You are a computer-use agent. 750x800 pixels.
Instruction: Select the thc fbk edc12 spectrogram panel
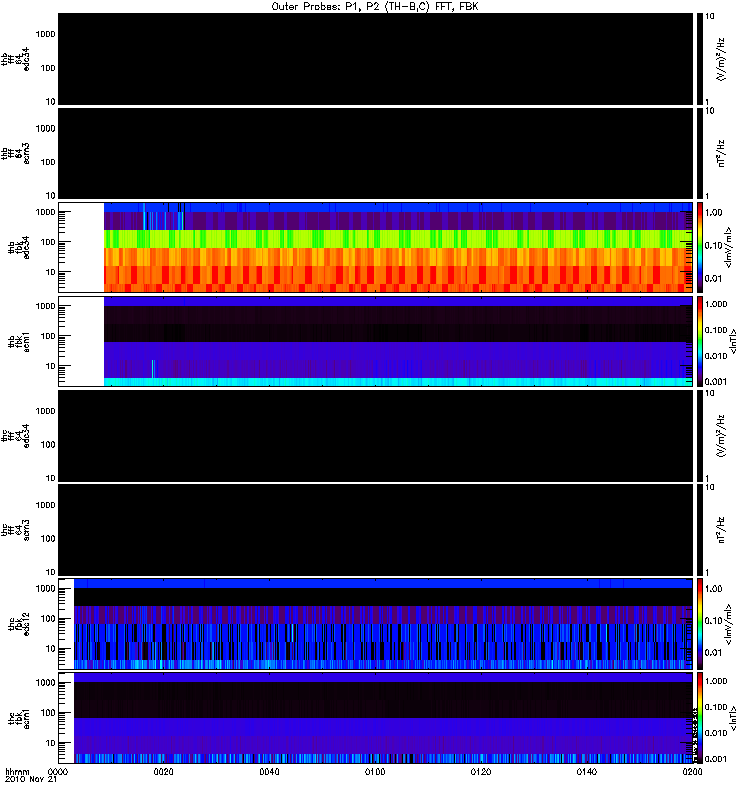375,624
